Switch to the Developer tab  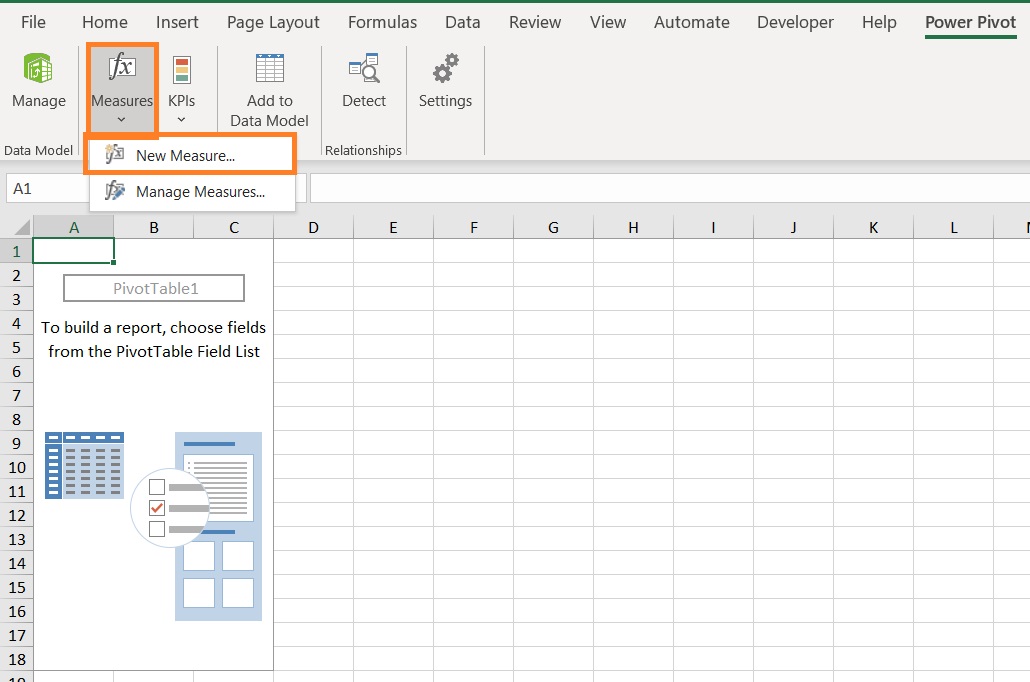[795, 22]
